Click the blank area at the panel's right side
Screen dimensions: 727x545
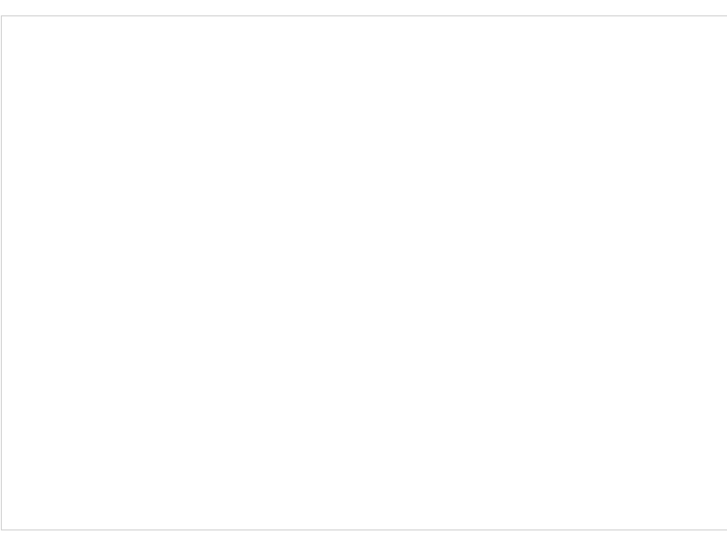(x=705, y=273)
